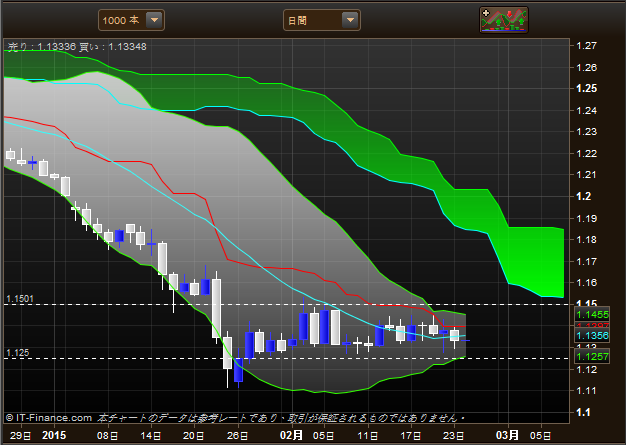Click the 1.1356 cyan price label
The height and width of the screenshot is (445, 626).
coord(592,336)
